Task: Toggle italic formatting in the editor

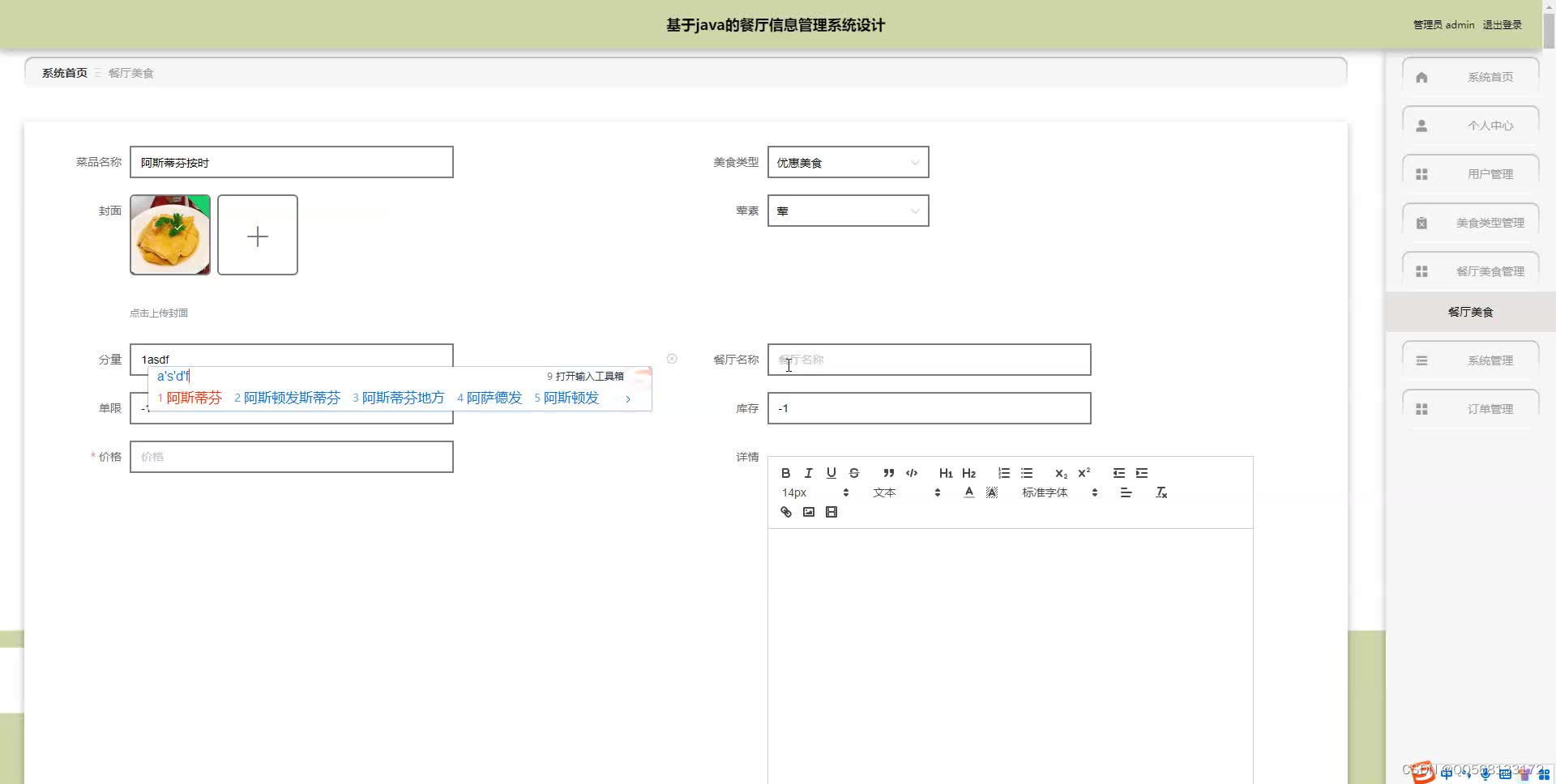Action: click(808, 473)
